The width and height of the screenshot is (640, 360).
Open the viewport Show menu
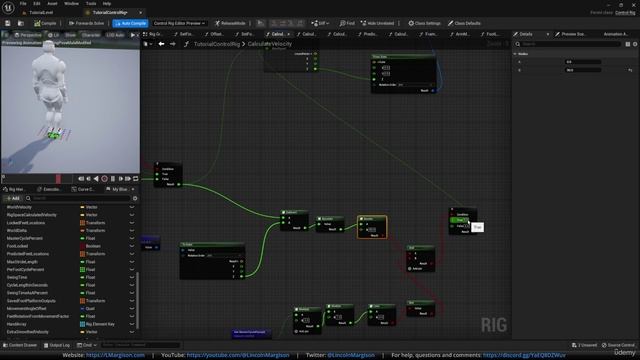click(70, 35)
